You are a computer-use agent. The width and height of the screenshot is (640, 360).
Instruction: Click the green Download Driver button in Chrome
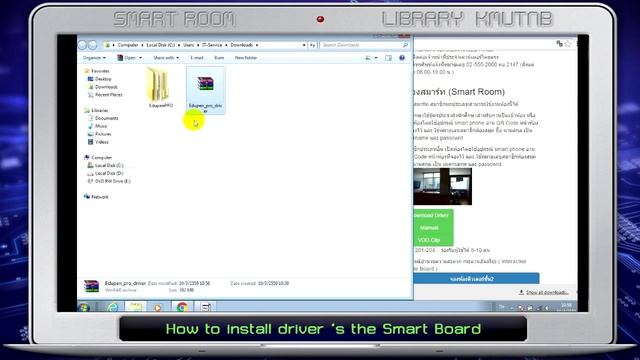pos(431,216)
